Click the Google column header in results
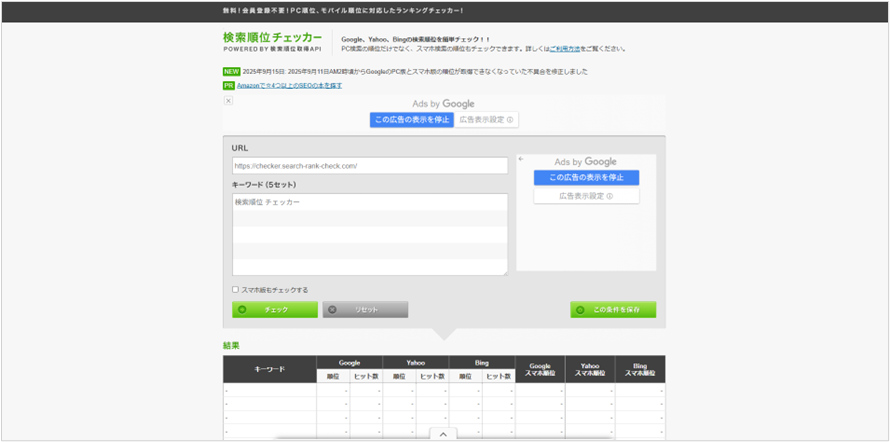890x442 pixels. (349, 363)
